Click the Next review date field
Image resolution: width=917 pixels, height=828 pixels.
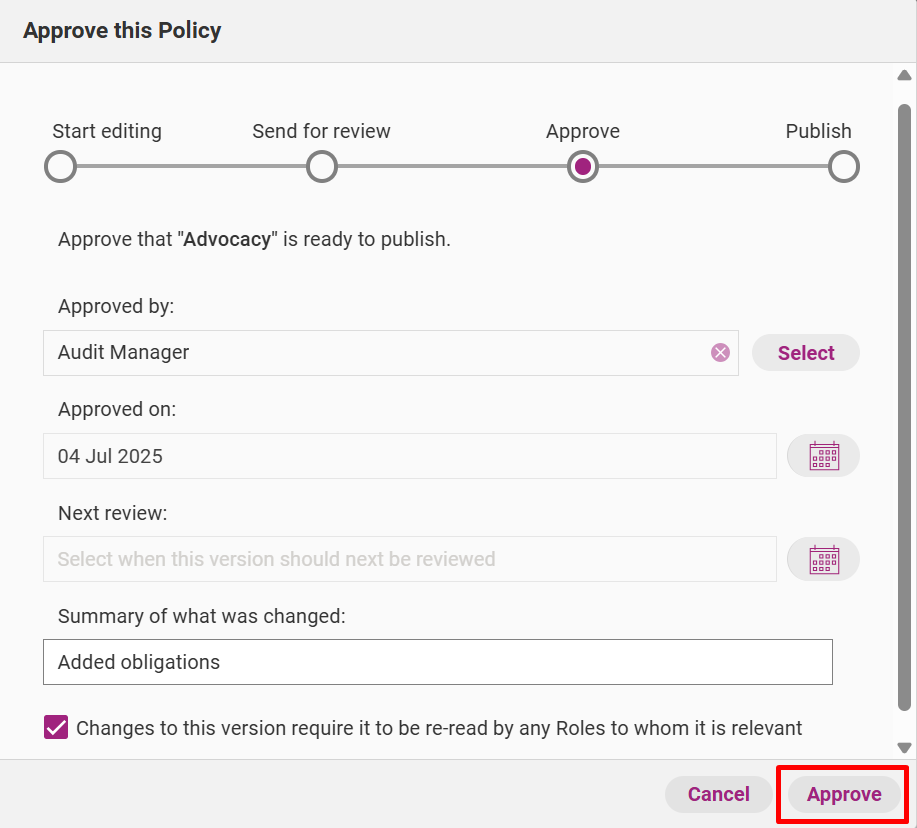tap(409, 559)
